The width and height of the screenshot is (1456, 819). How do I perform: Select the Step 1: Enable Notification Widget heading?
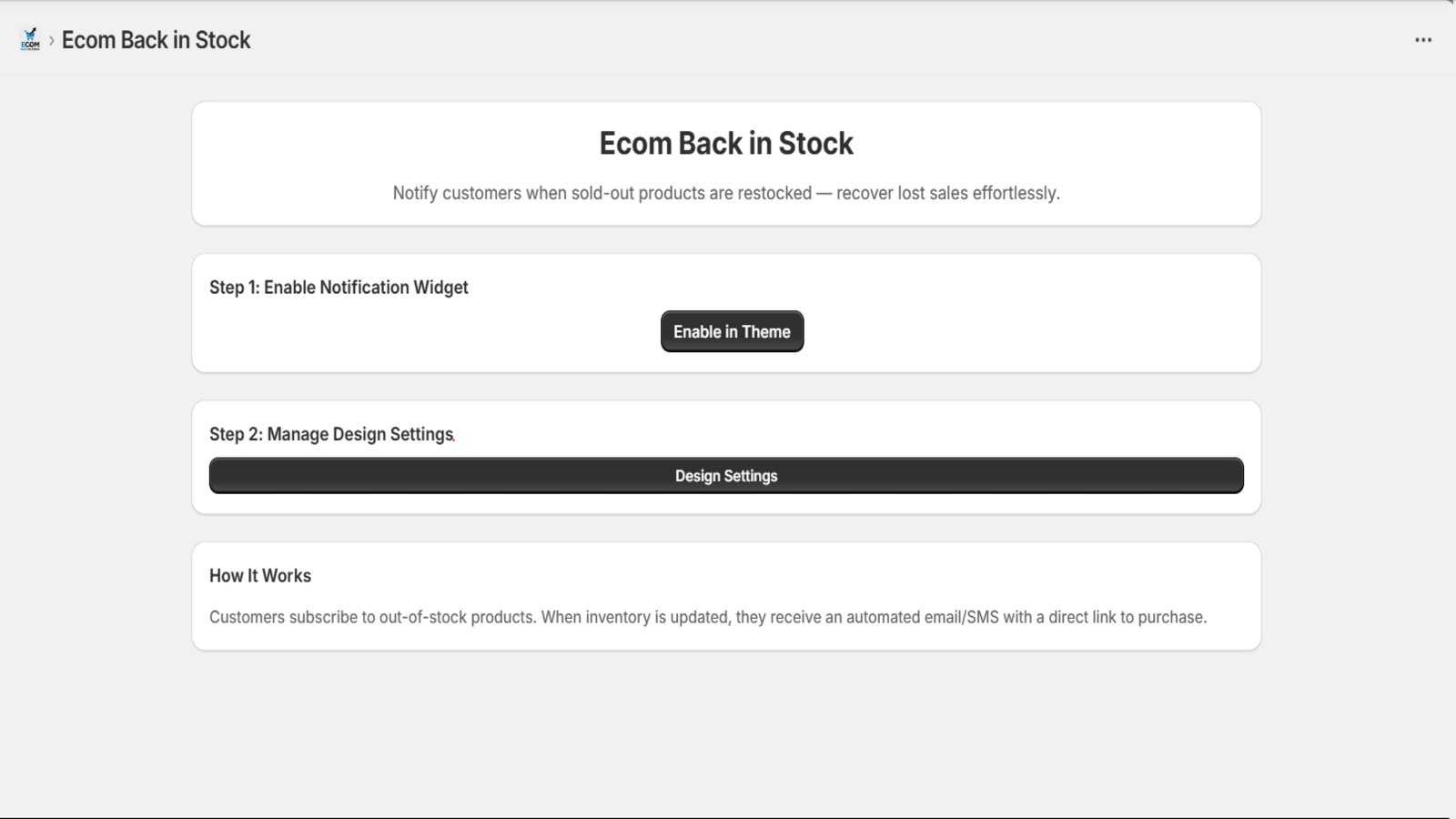coord(339,288)
